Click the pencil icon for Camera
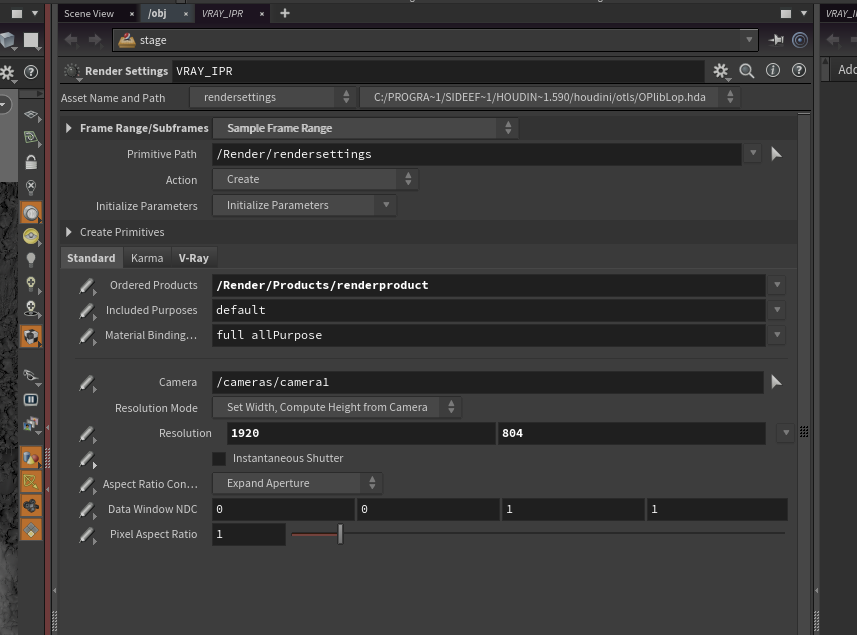 [87, 383]
